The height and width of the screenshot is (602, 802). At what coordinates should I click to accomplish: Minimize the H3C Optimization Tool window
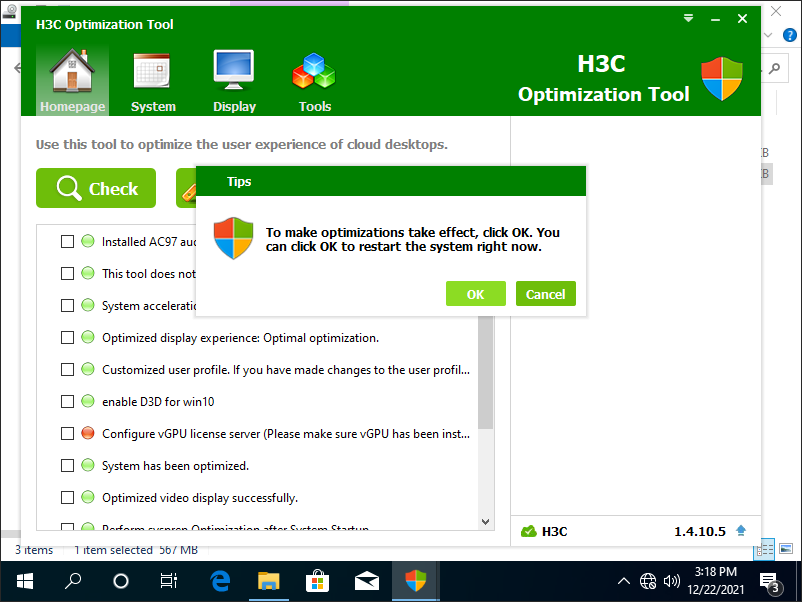coord(715,19)
